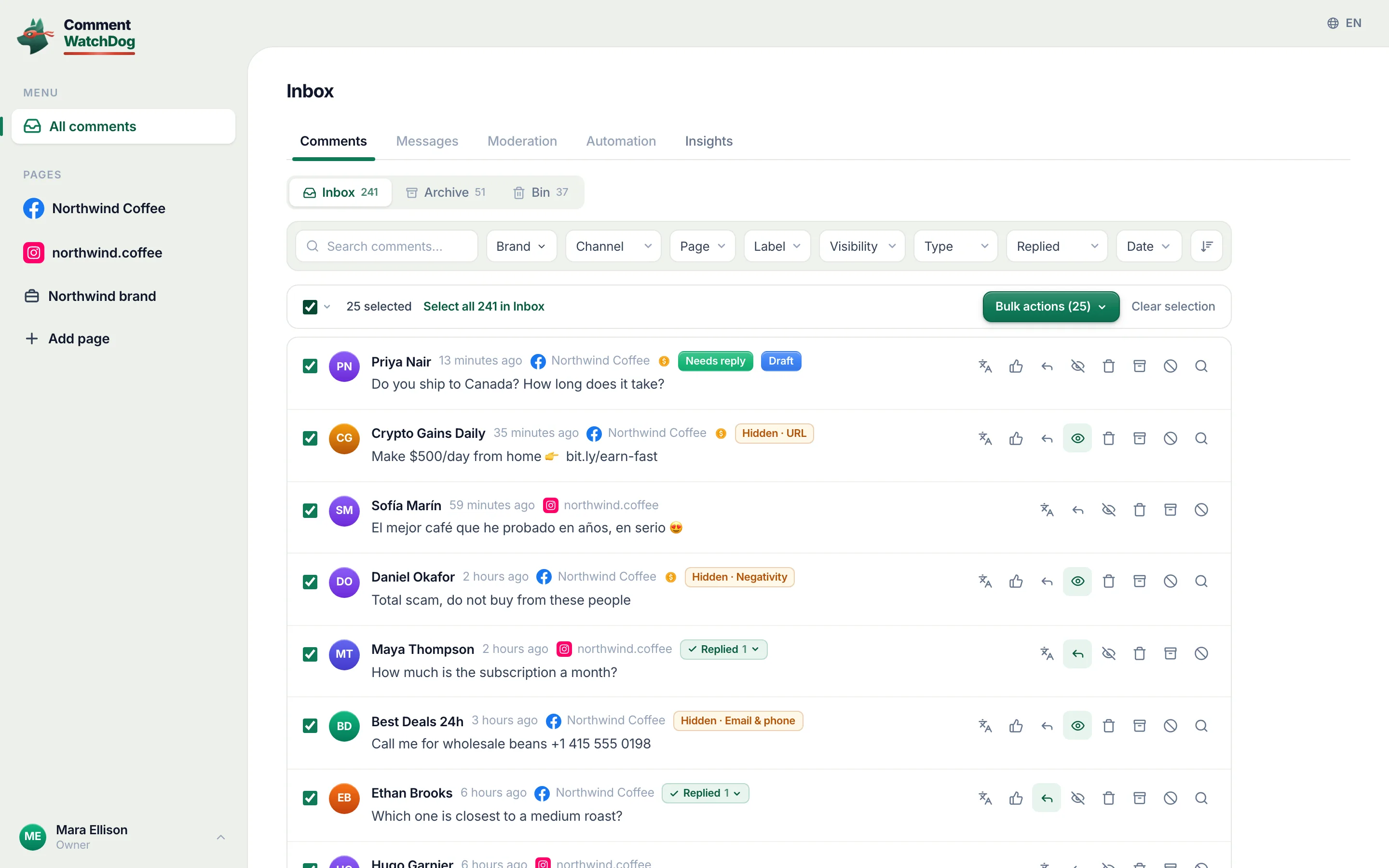Uncheck Maya Thompson's comment checkbox
Image resolution: width=1389 pixels, height=868 pixels.
(x=310, y=654)
